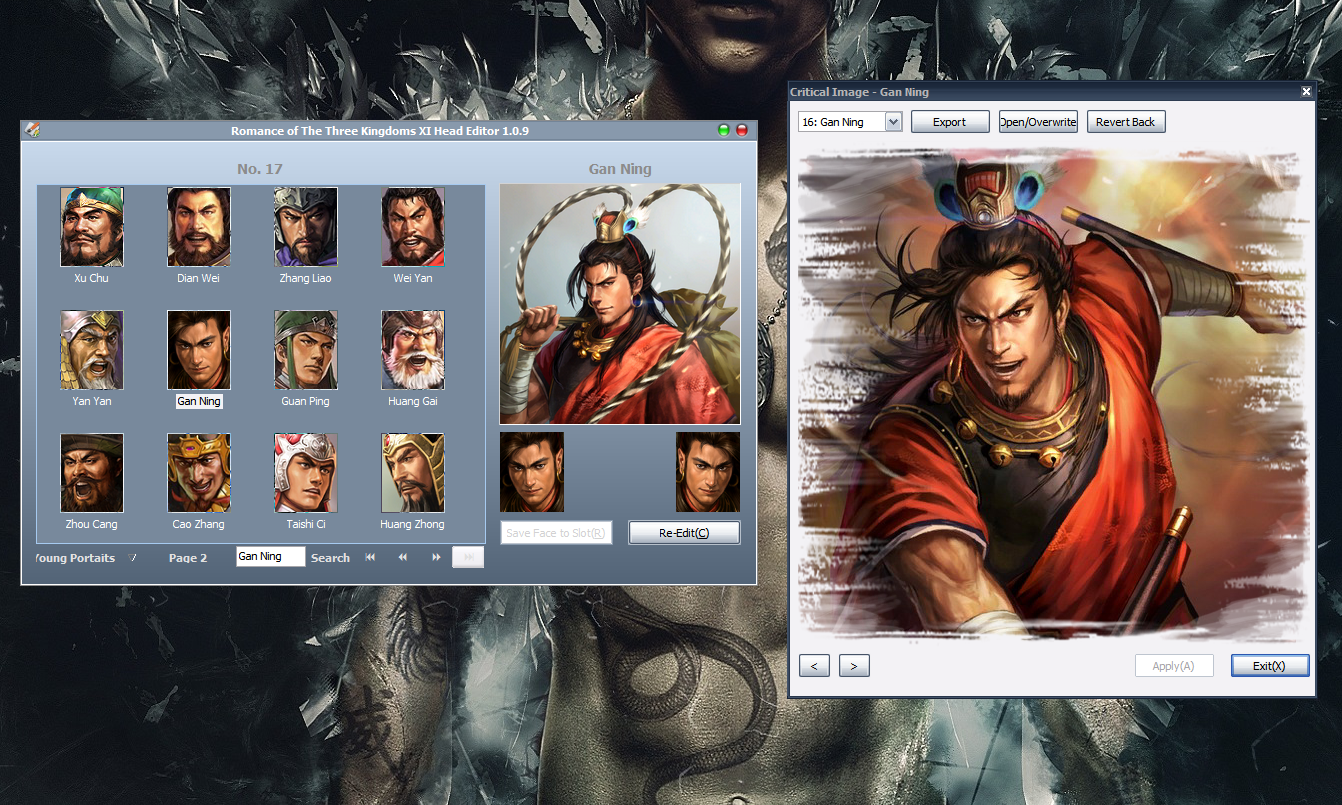Image resolution: width=1342 pixels, height=805 pixels.
Task: Click the 'Page 2' label
Action: point(188,558)
